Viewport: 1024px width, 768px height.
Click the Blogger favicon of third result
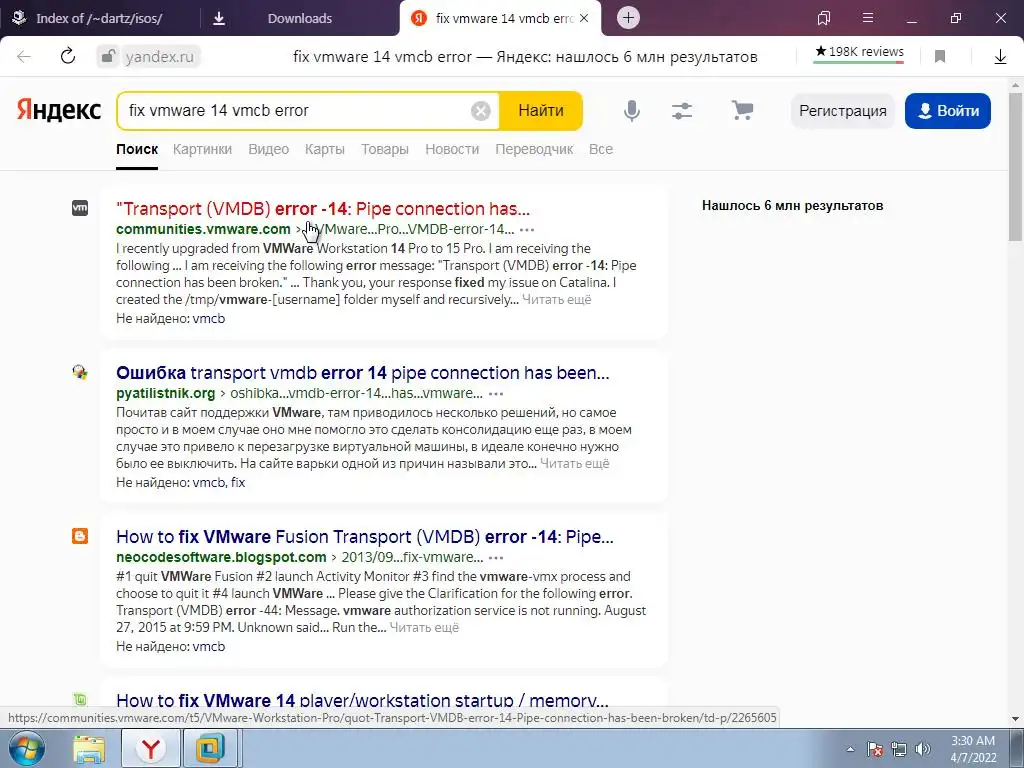point(80,536)
